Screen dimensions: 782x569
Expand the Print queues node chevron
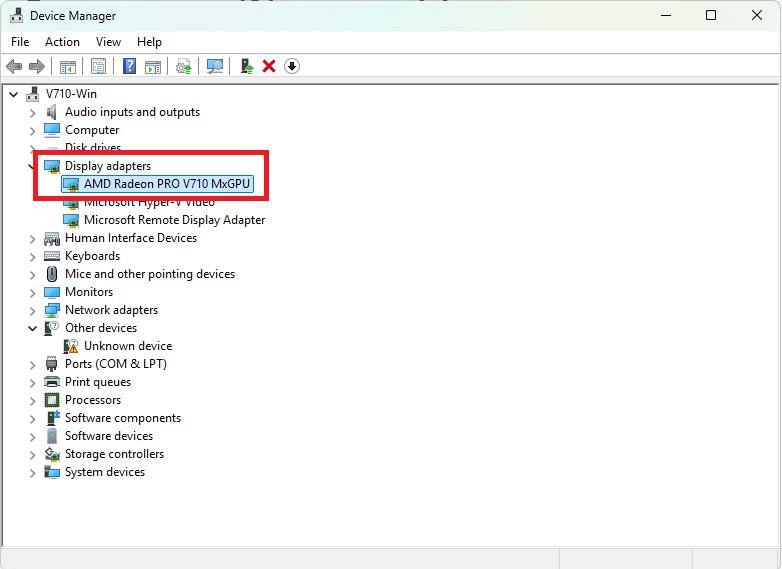tap(32, 383)
